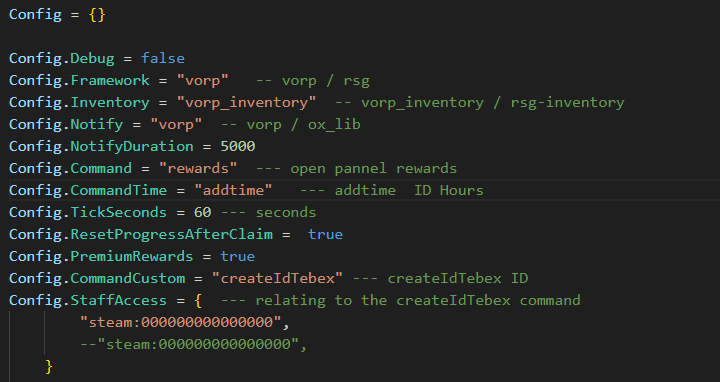Viewport: 720px width, 382px height.
Task: Click the 'Config' word on the first line
Action: click(x=35, y=14)
